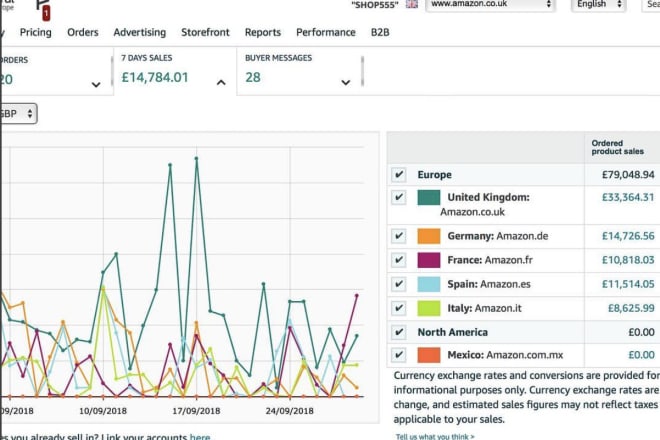Image resolution: width=660 pixels, height=440 pixels.
Task: Click the 17/09/2018 axis date label
Action: click(x=196, y=411)
